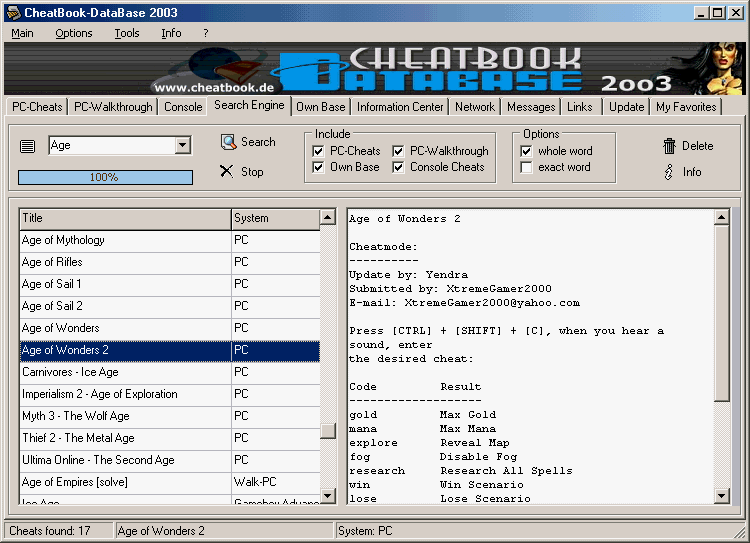Select Age of Mythology in results list
750x543 pixels.
click(124, 240)
